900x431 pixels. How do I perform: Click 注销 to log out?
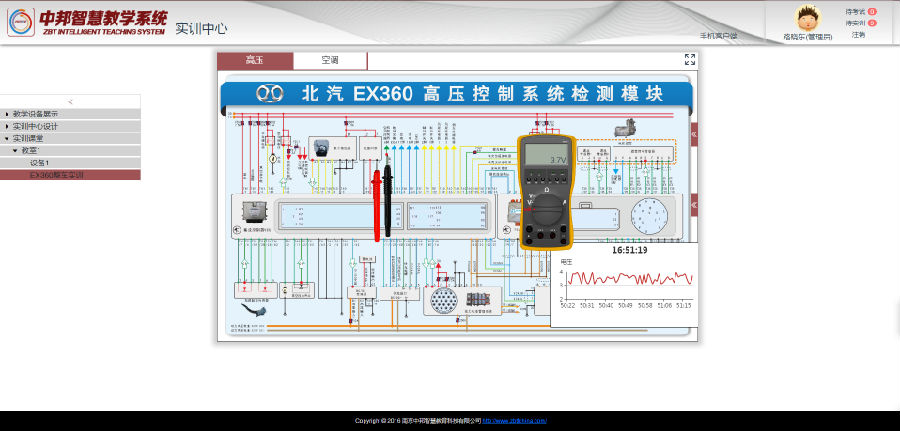(x=858, y=35)
